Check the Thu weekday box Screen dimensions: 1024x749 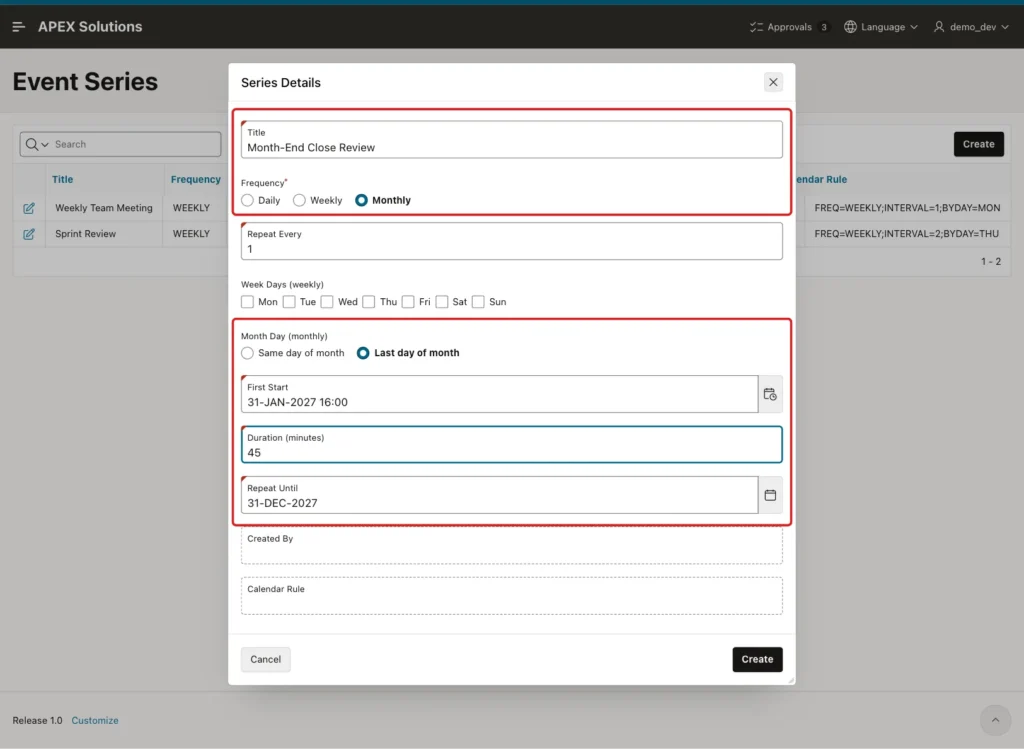click(369, 302)
